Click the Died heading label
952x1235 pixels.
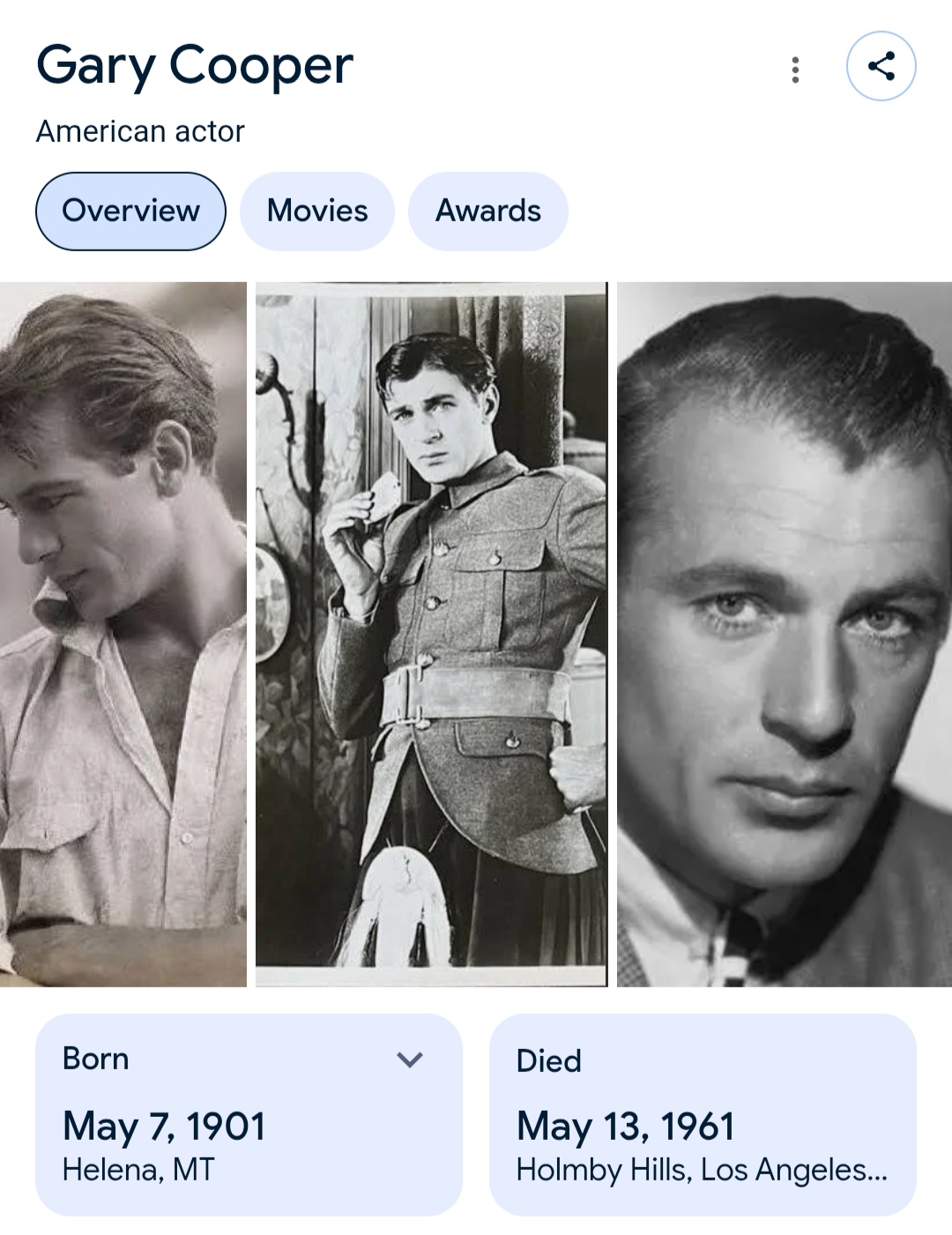coord(548,1060)
